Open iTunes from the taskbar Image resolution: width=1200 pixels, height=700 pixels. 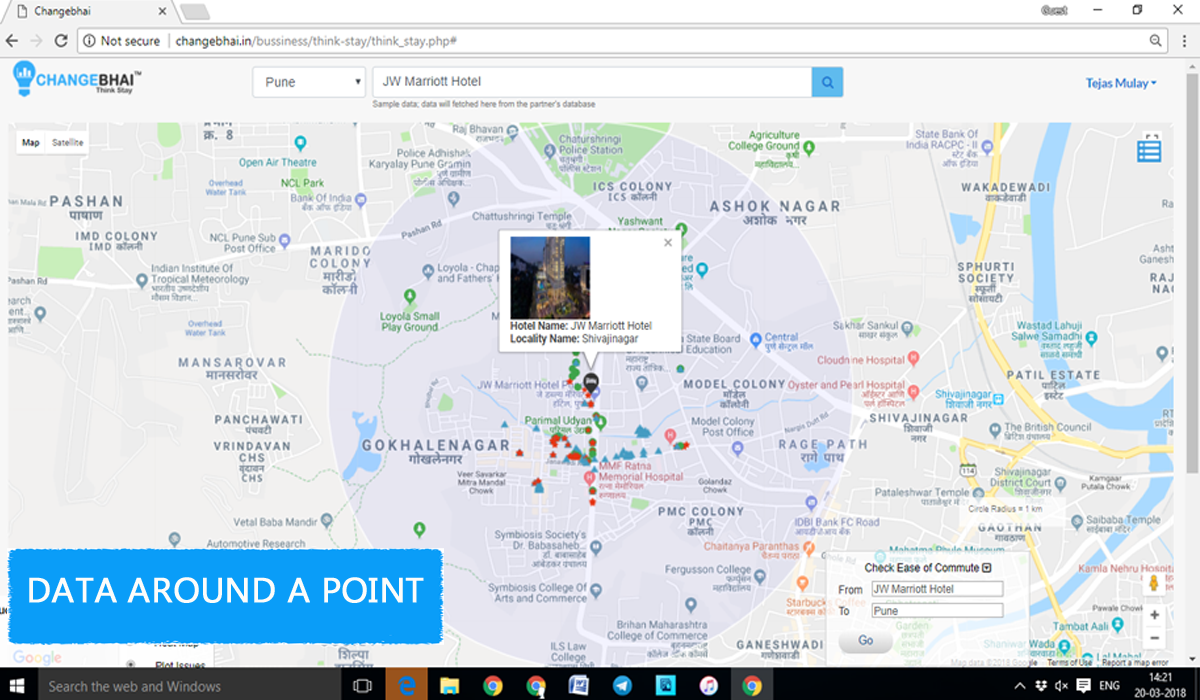[x=708, y=686]
